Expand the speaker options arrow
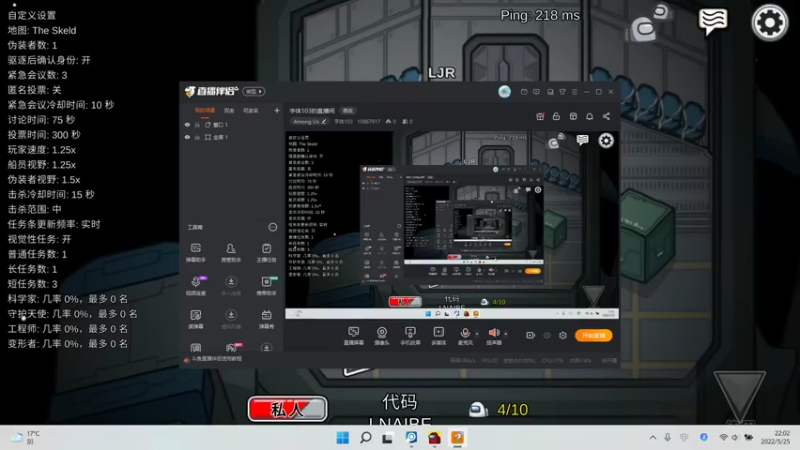The height and width of the screenshot is (450, 800). click(x=506, y=334)
